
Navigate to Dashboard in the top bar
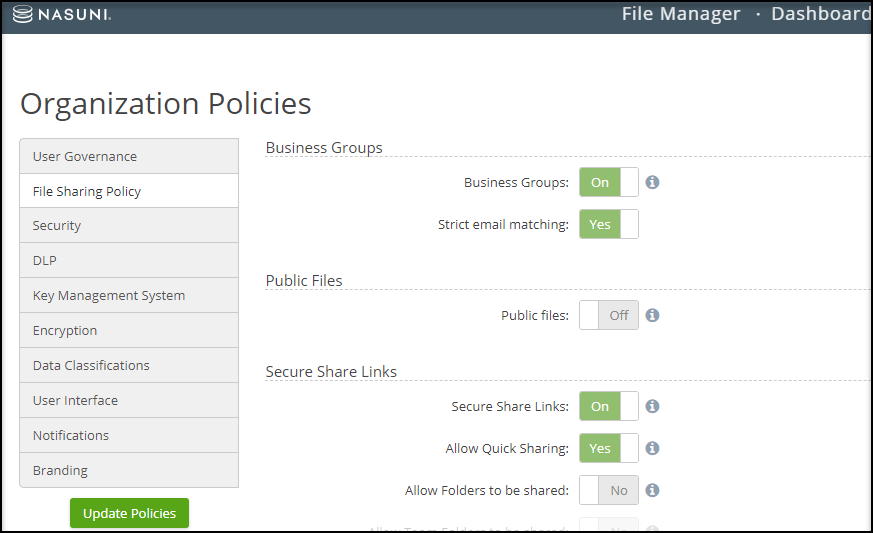820,14
